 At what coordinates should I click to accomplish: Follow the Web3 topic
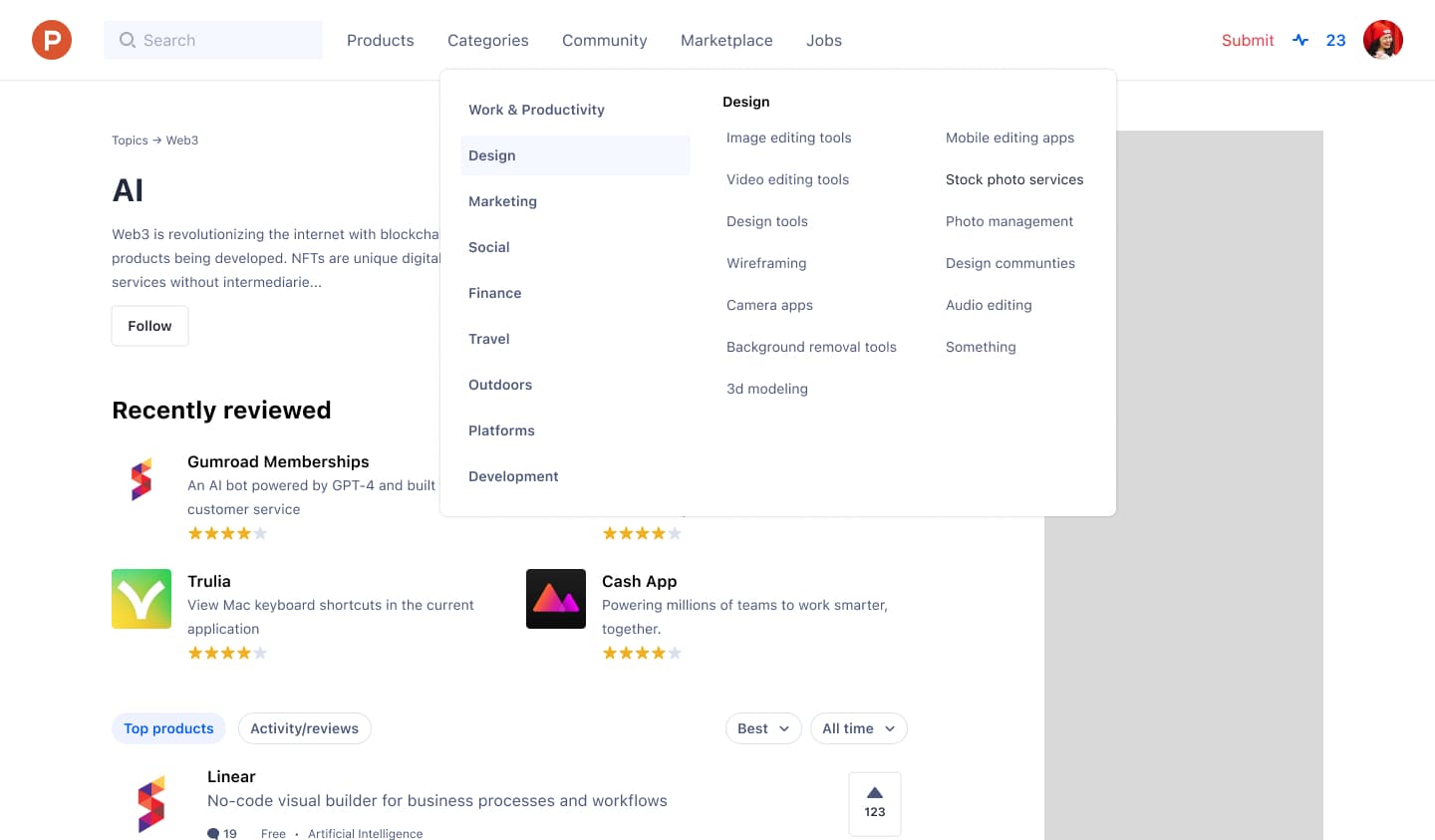coord(149,326)
